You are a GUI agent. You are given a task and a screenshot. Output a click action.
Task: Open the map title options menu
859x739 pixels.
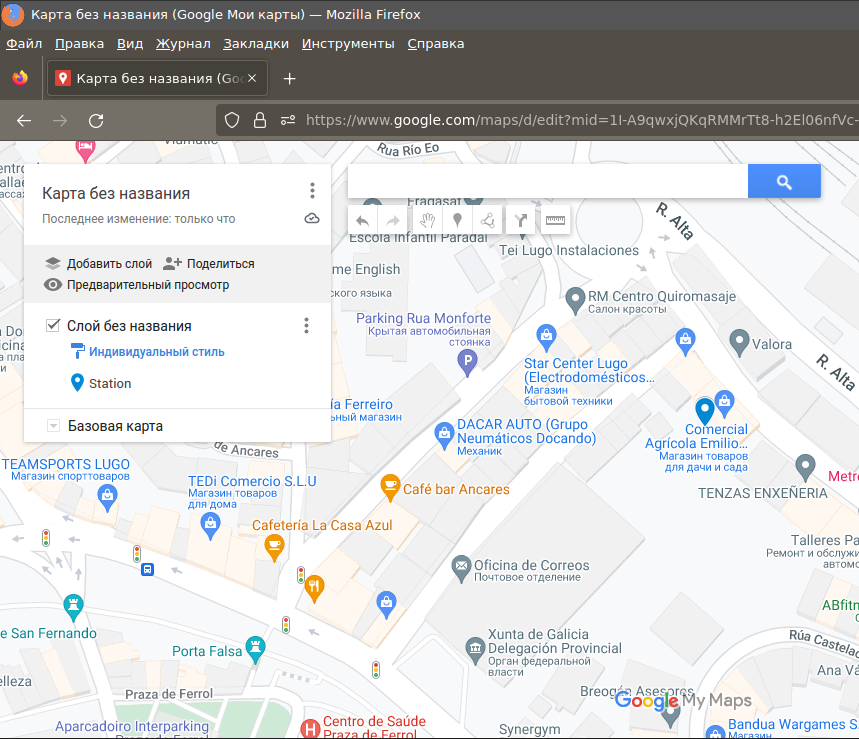click(312, 191)
